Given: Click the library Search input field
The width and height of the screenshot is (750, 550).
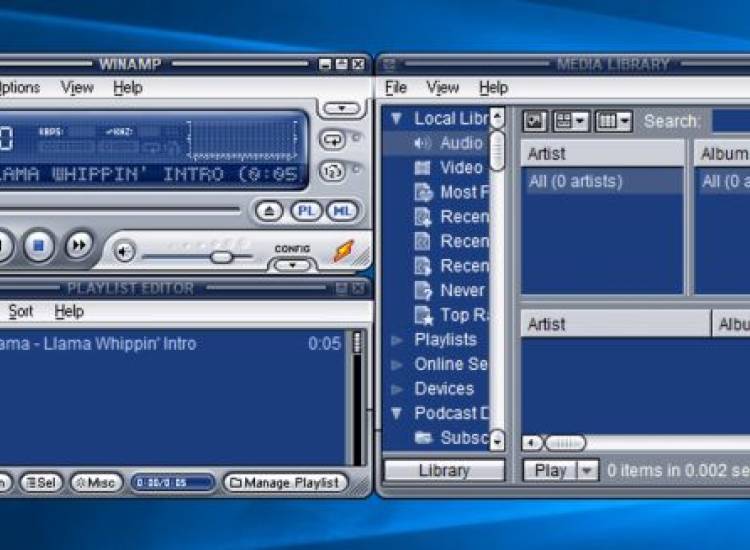Looking at the screenshot, I should click(x=731, y=121).
